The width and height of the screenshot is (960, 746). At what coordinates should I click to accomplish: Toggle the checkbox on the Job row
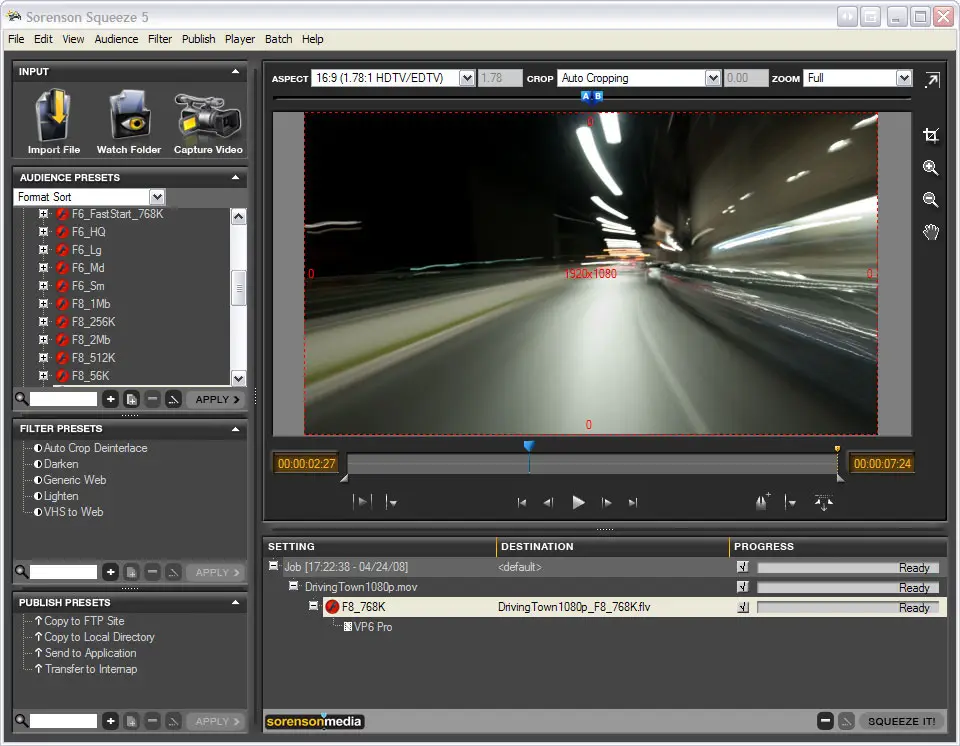743,567
